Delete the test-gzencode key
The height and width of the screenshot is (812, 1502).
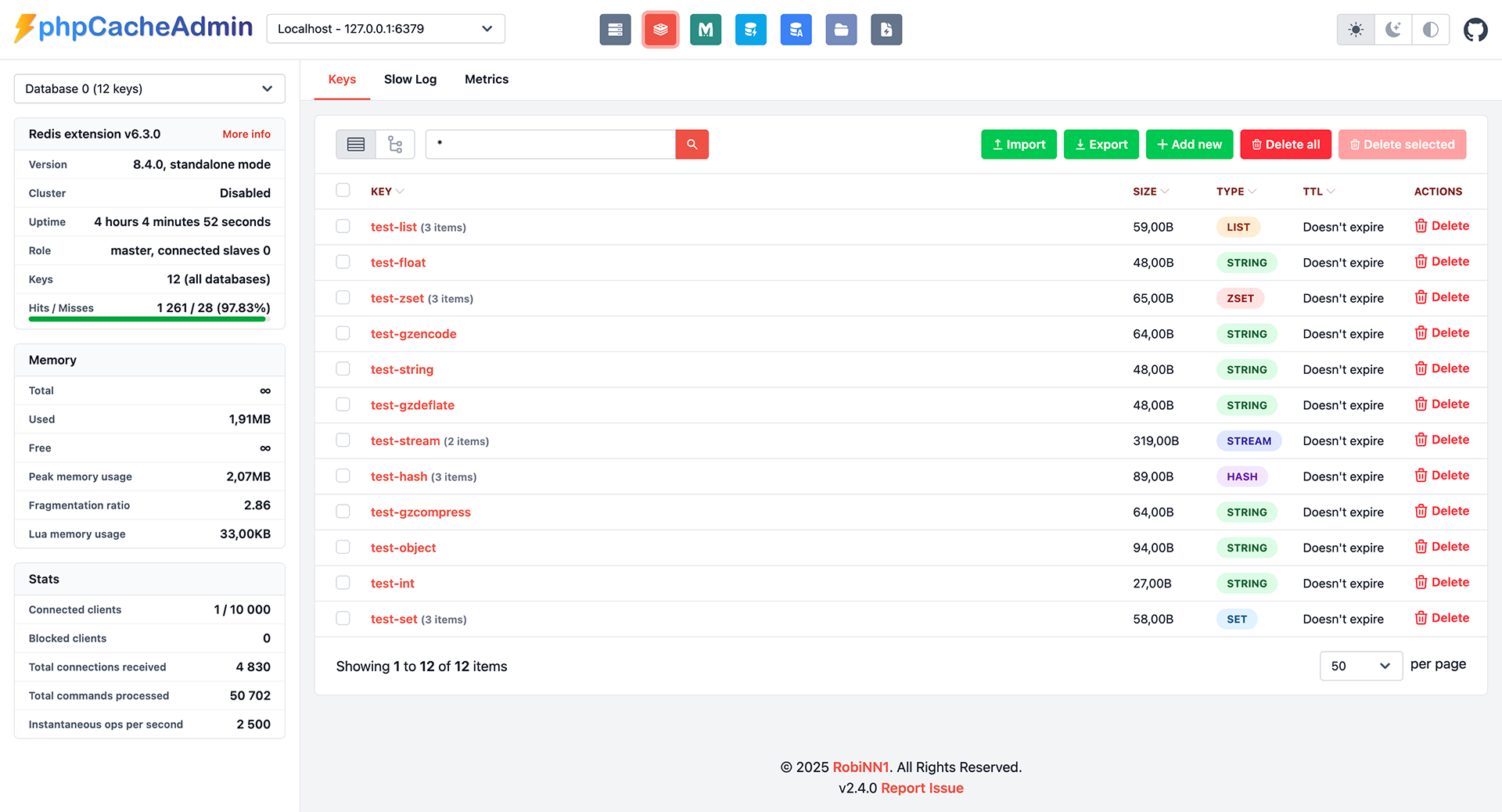[x=1442, y=333]
